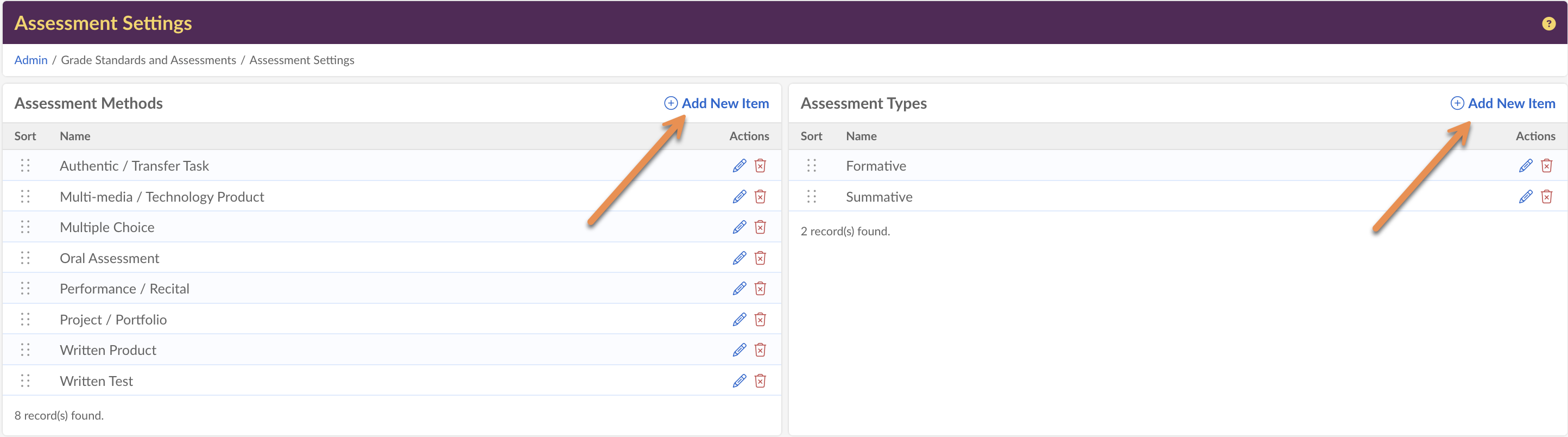Grab the sort handle for Written Test

(x=25, y=382)
